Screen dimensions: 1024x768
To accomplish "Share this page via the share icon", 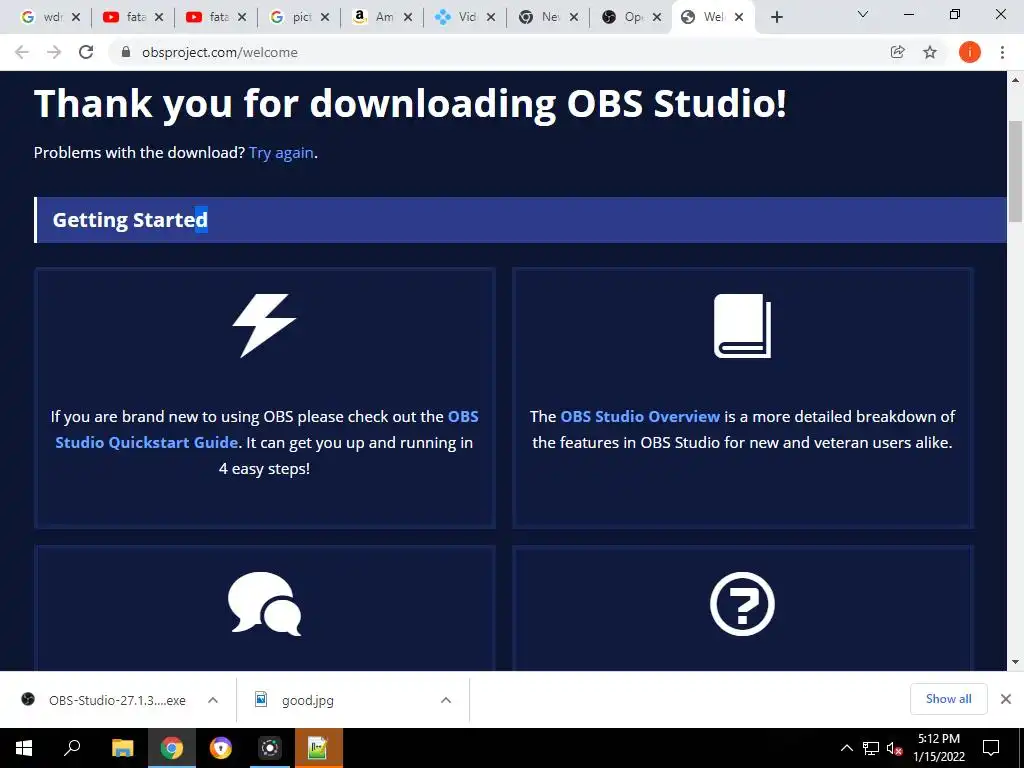I will [x=898, y=52].
